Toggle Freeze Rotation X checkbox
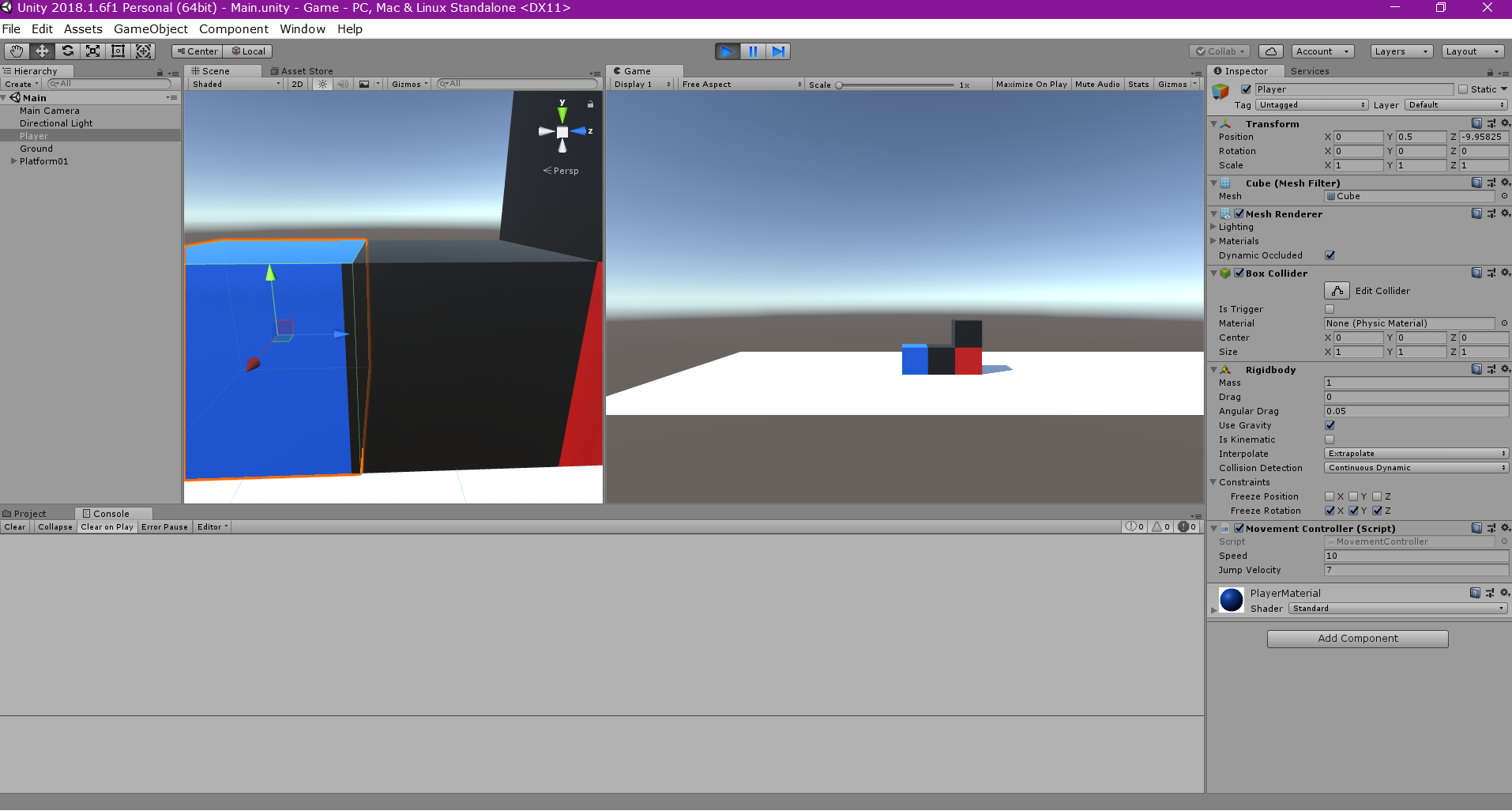Viewport: 1512px width, 811px height. point(1330,511)
